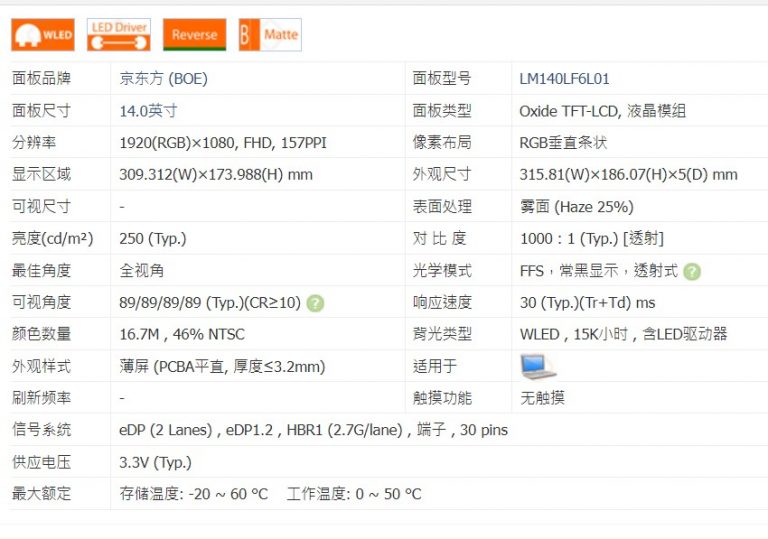Select outline size 315.81(W)×186.07(H)×5(D) mm
768x539 pixels.
628,174
